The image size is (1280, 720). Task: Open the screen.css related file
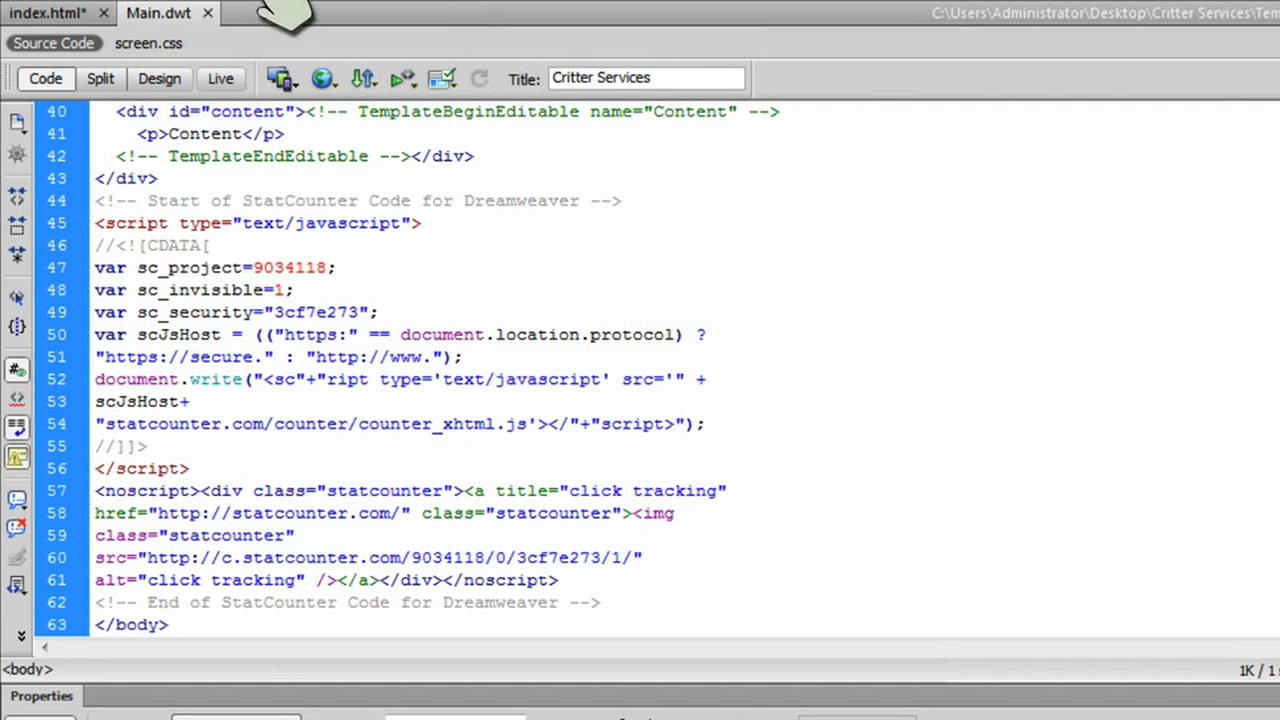[x=148, y=43]
